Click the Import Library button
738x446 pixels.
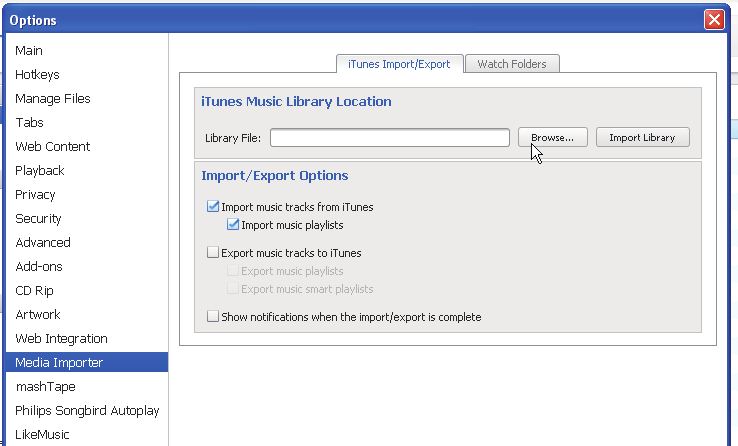pyautogui.click(x=642, y=137)
